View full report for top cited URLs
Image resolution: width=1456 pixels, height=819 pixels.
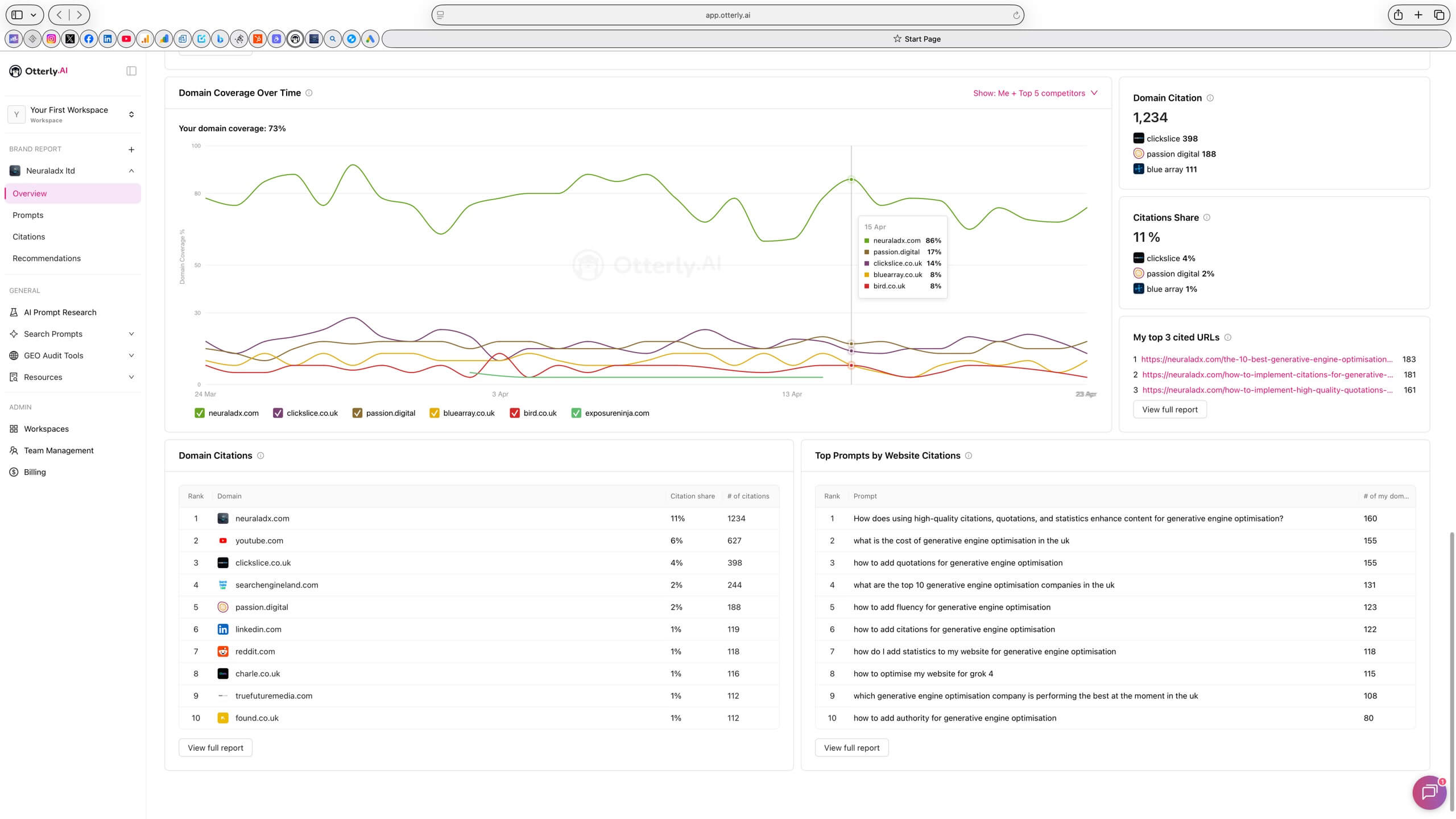1170,409
